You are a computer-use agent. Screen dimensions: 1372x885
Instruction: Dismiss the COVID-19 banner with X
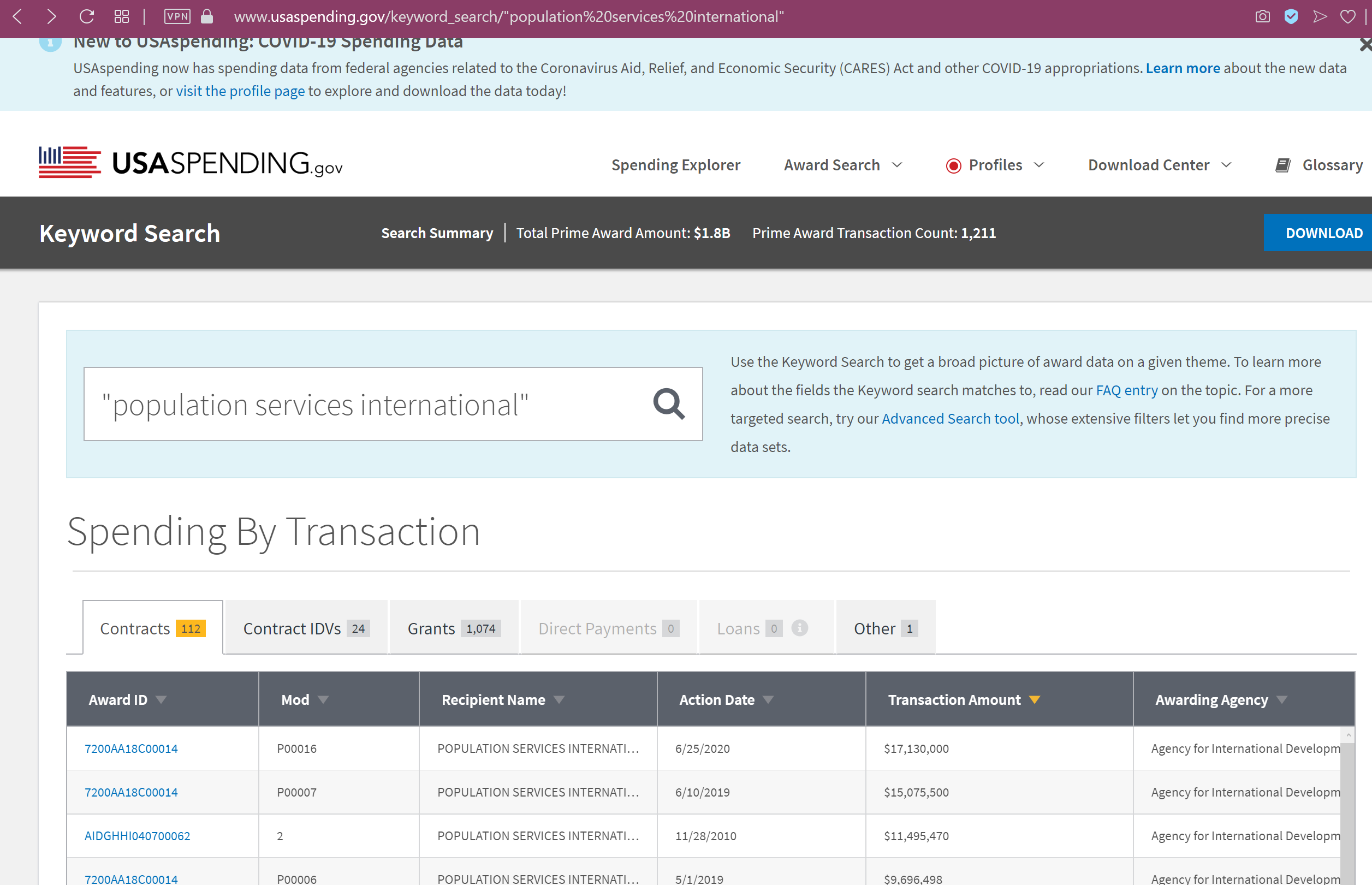pyautogui.click(x=1365, y=45)
